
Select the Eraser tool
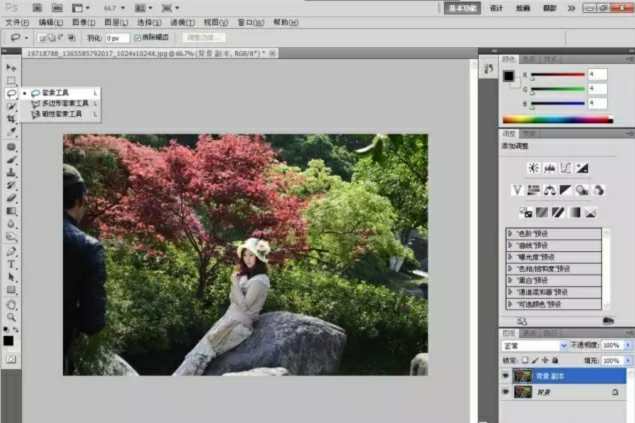pyautogui.click(x=11, y=198)
